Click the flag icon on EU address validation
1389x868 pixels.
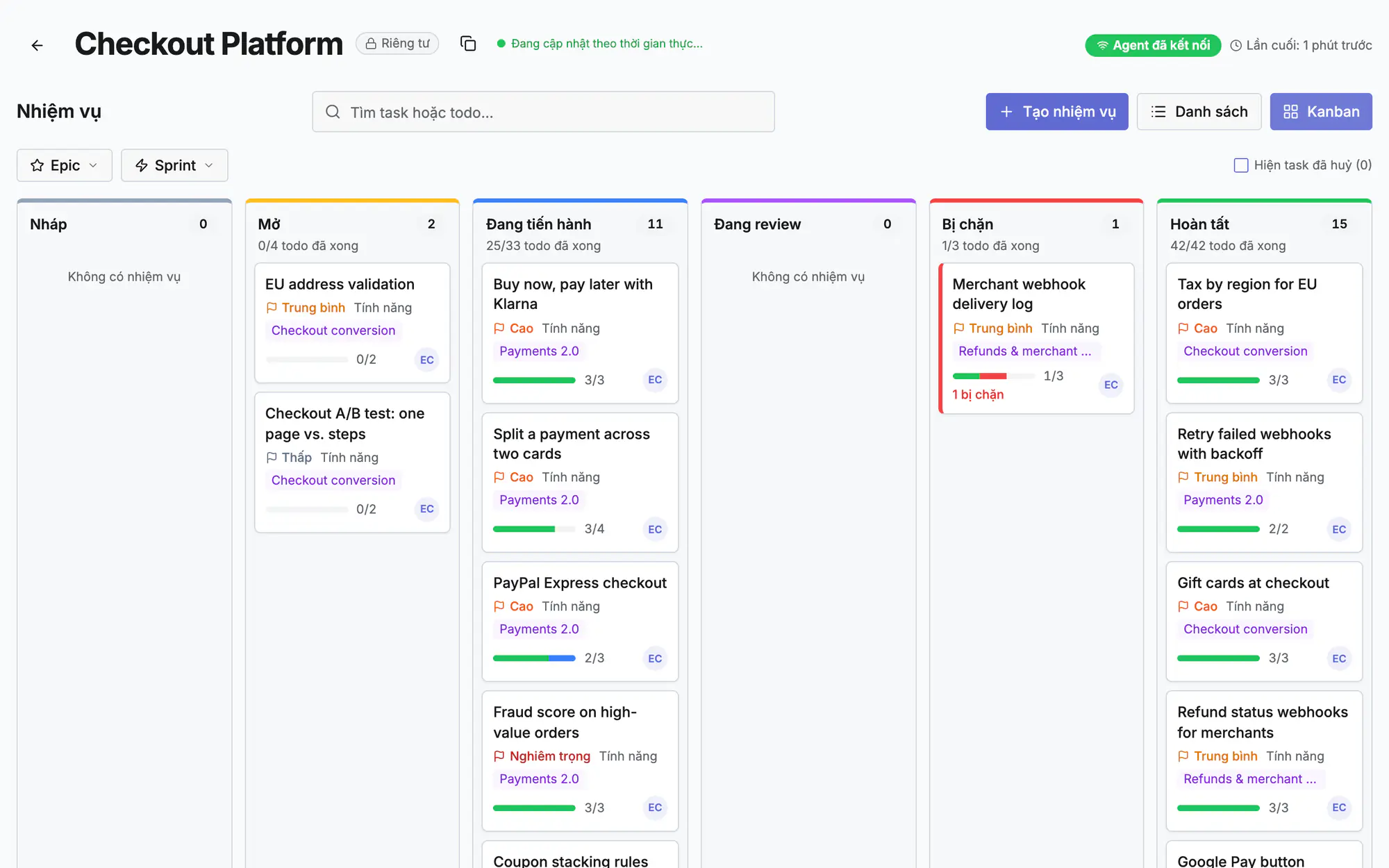pos(272,308)
